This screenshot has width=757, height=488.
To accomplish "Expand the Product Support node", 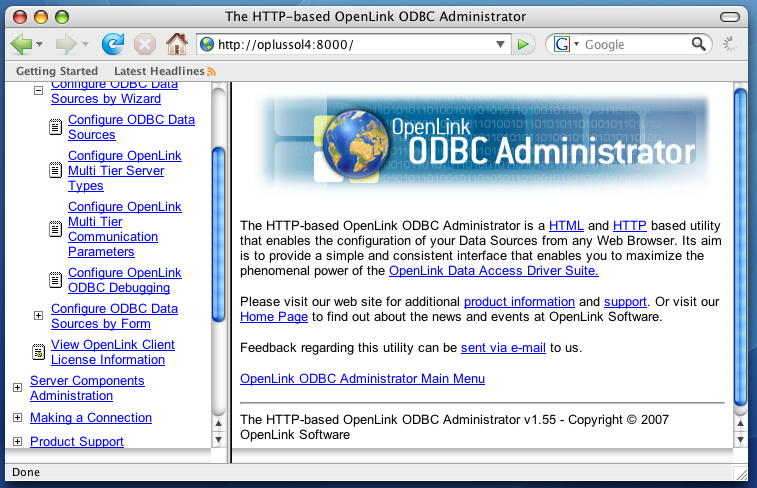I will (x=17, y=441).
